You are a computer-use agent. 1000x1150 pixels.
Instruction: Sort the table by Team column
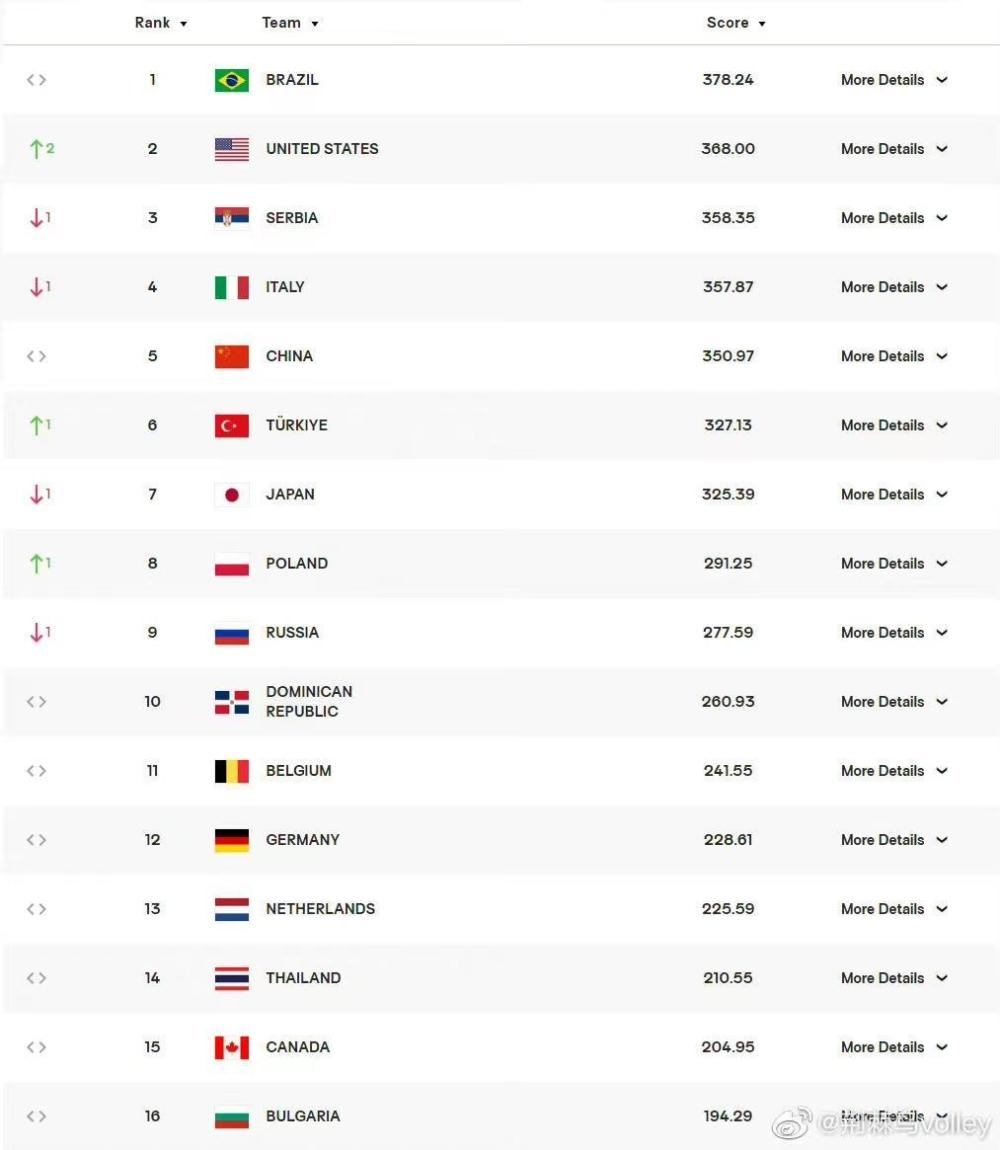pos(290,23)
